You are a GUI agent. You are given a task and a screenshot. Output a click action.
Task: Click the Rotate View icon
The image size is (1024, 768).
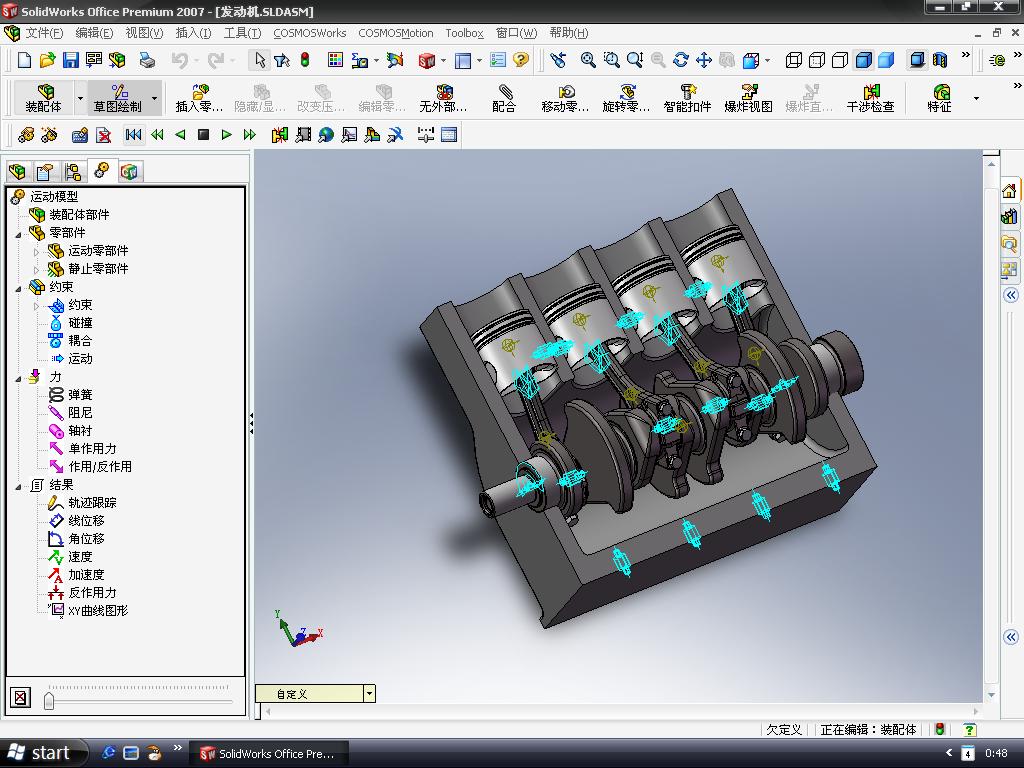tap(680, 60)
